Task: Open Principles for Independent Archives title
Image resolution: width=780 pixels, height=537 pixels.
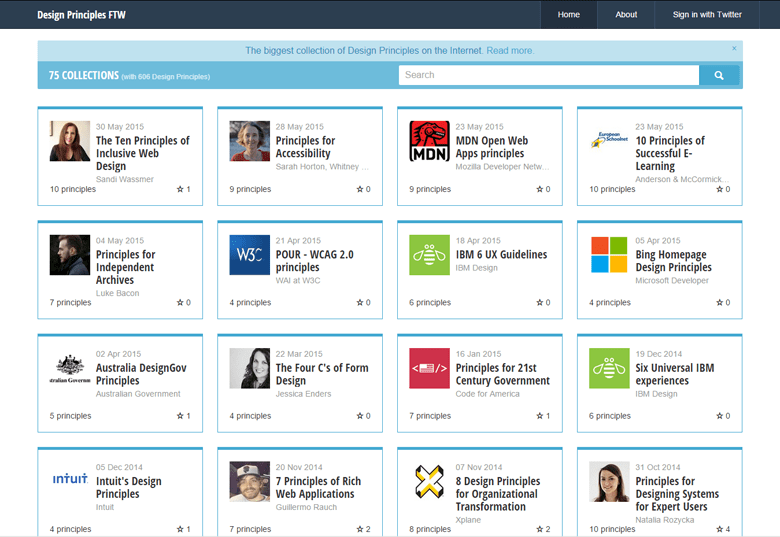Action: click(x=125, y=267)
